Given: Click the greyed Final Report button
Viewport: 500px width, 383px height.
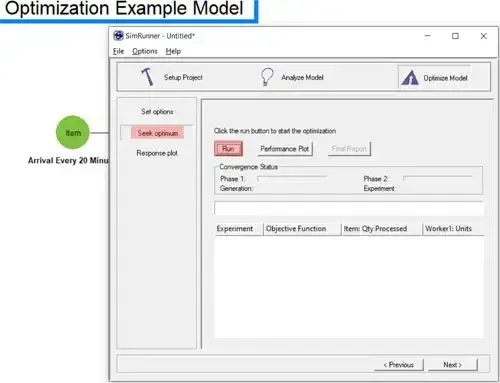Looking at the screenshot, I should 349,149.
